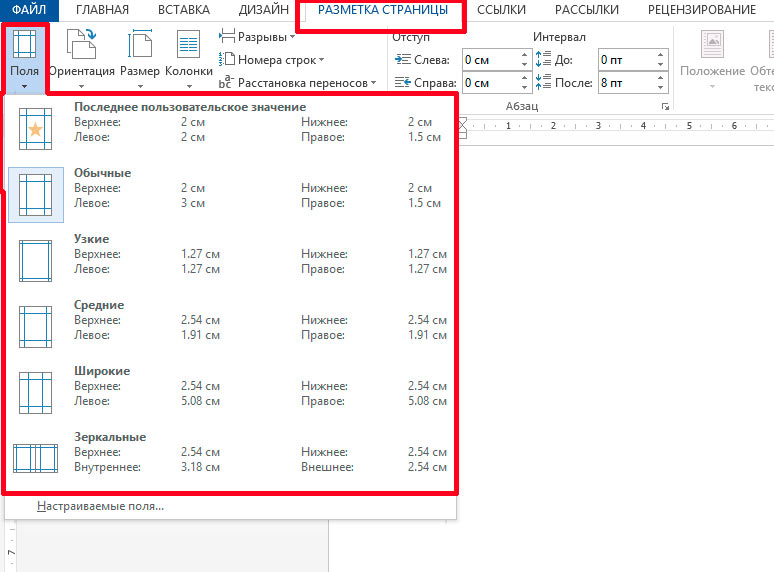The image size is (774, 572).
Task: Open the Колонки columns button
Action: [x=189, y=58]
